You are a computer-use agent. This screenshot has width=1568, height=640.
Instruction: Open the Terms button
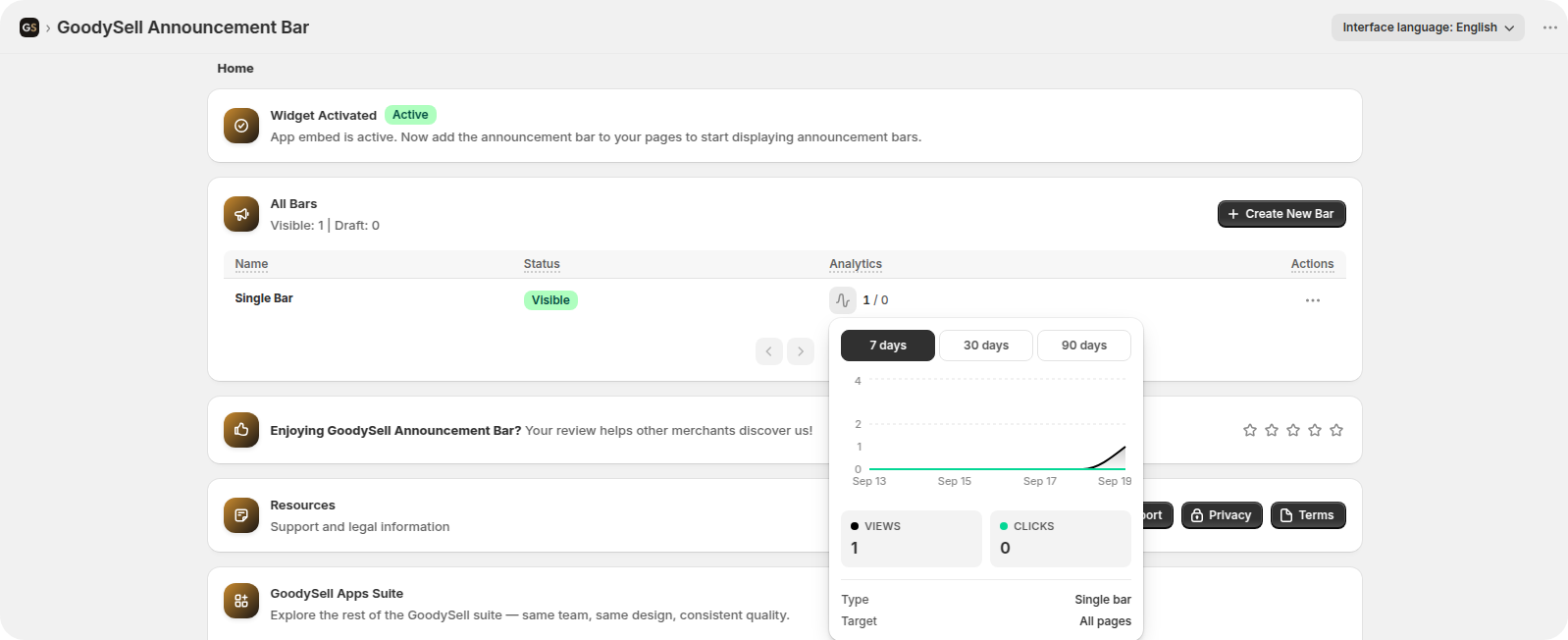[x=1308, y=515]
